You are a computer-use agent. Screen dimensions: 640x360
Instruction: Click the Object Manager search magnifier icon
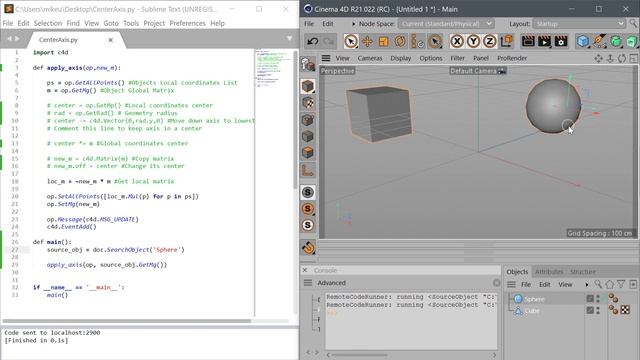pos(598,284)
